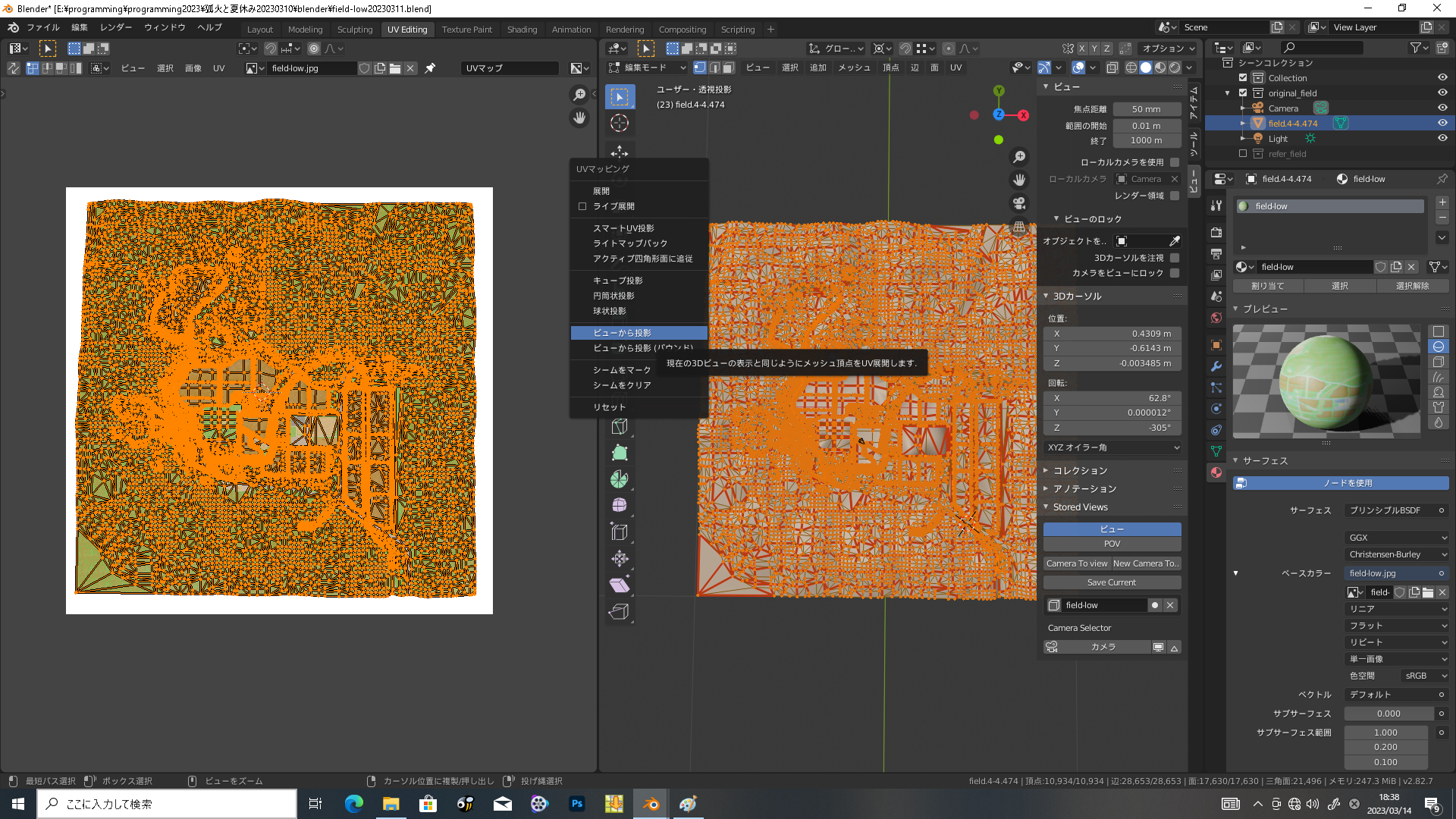
Task: Switch to the Texture Paint workspace tab
Action: (x=466, y=30)
